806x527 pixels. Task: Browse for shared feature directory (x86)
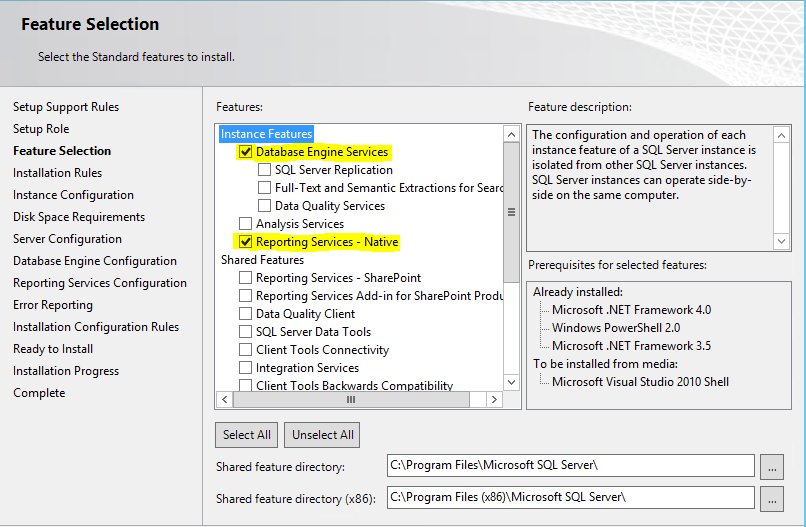pyautogui.click(x=772, y=499)
